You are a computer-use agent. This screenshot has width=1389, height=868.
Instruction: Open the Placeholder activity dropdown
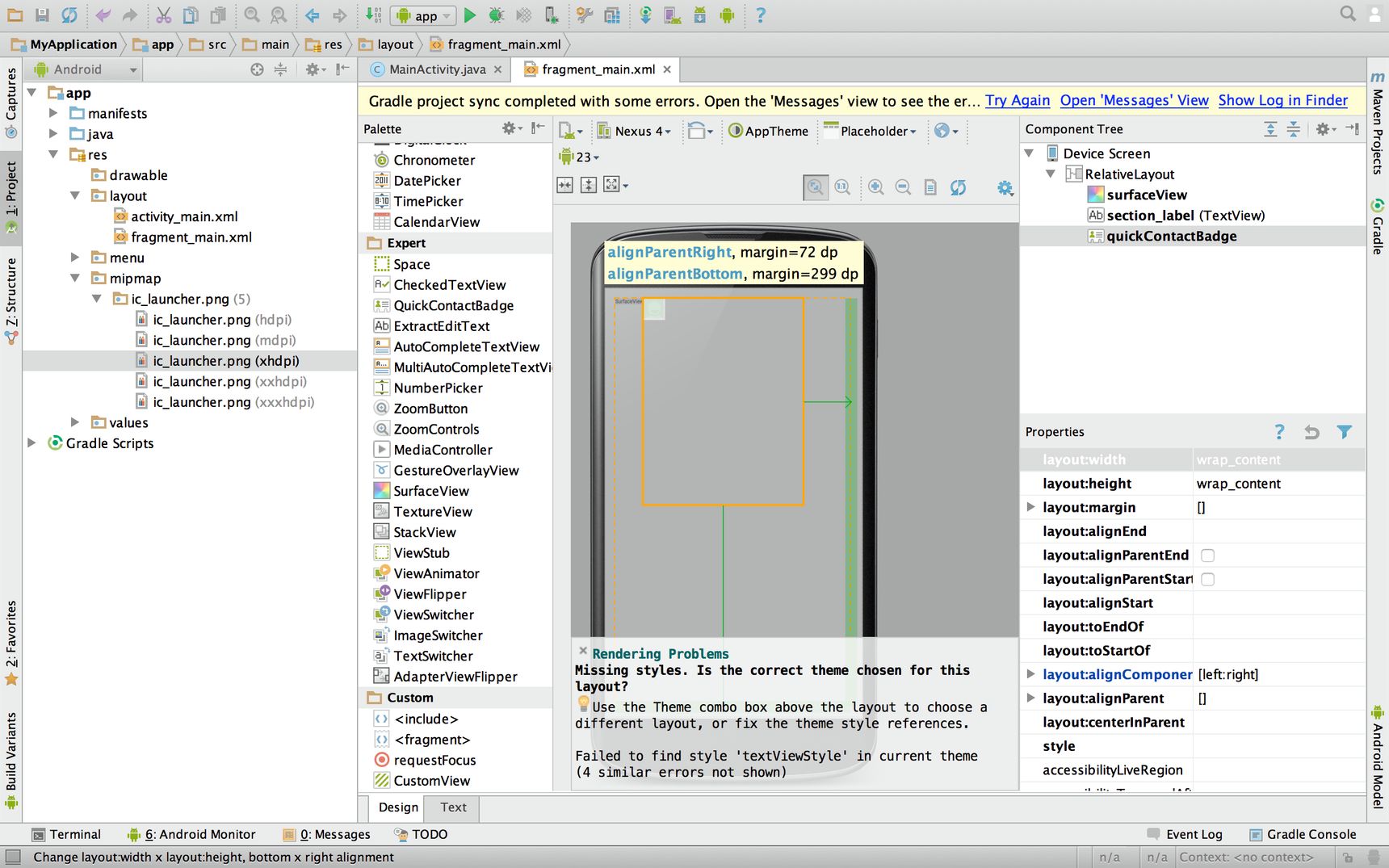click(x=870, y=131)
